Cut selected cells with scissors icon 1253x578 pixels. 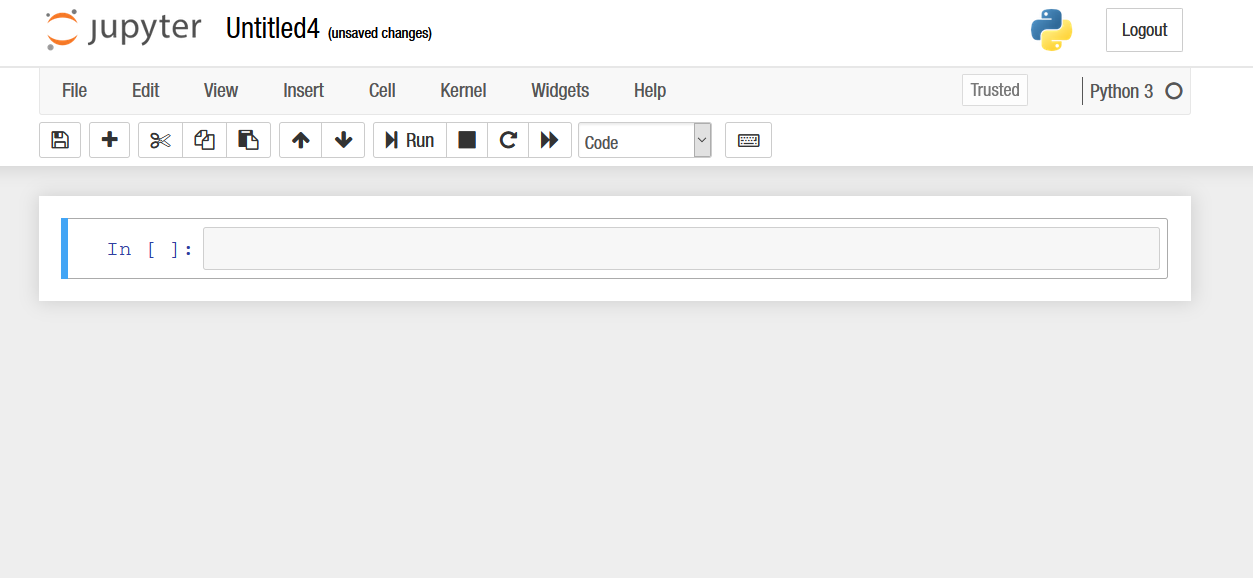(160, 140)
